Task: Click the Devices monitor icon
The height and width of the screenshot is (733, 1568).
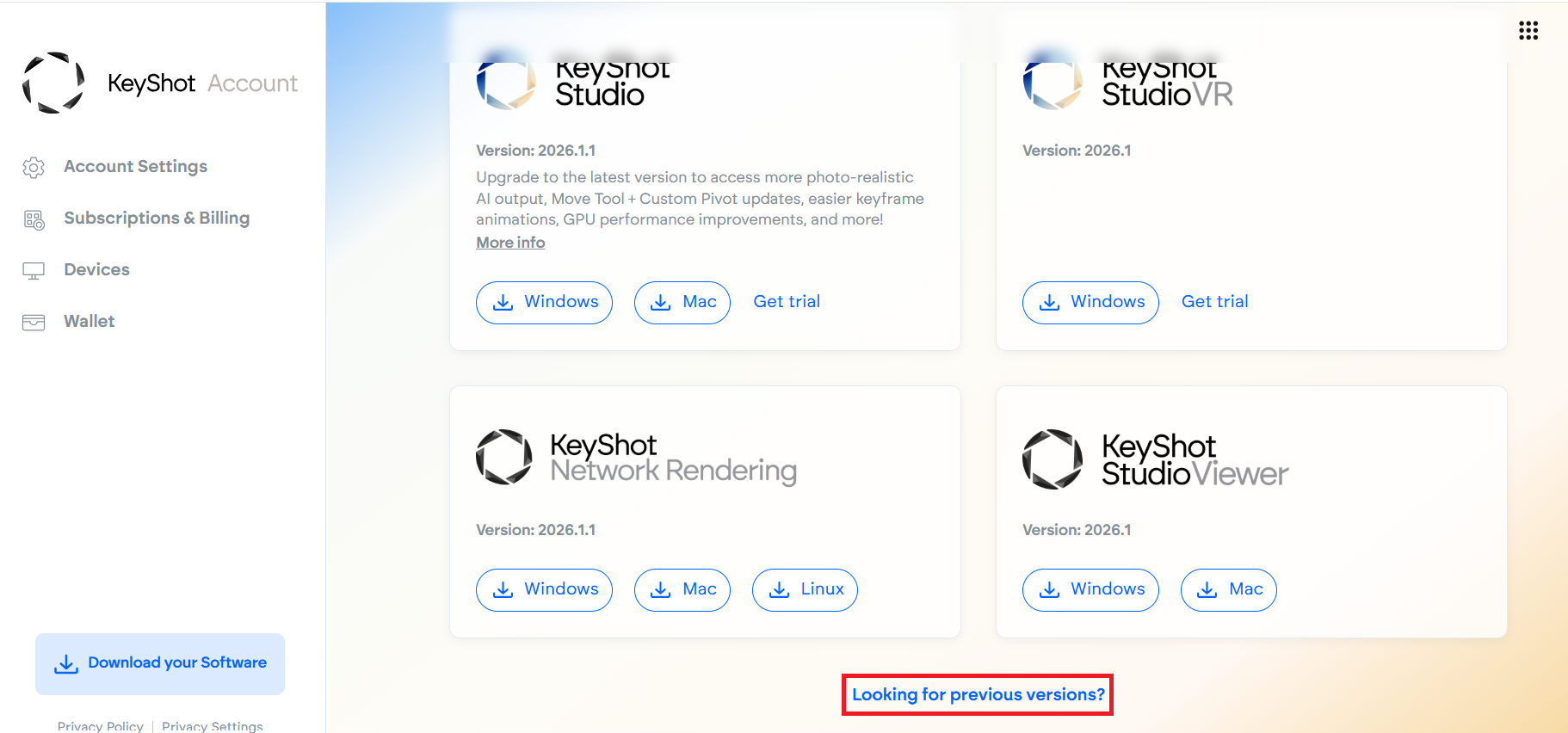Action: coord(34,271)
